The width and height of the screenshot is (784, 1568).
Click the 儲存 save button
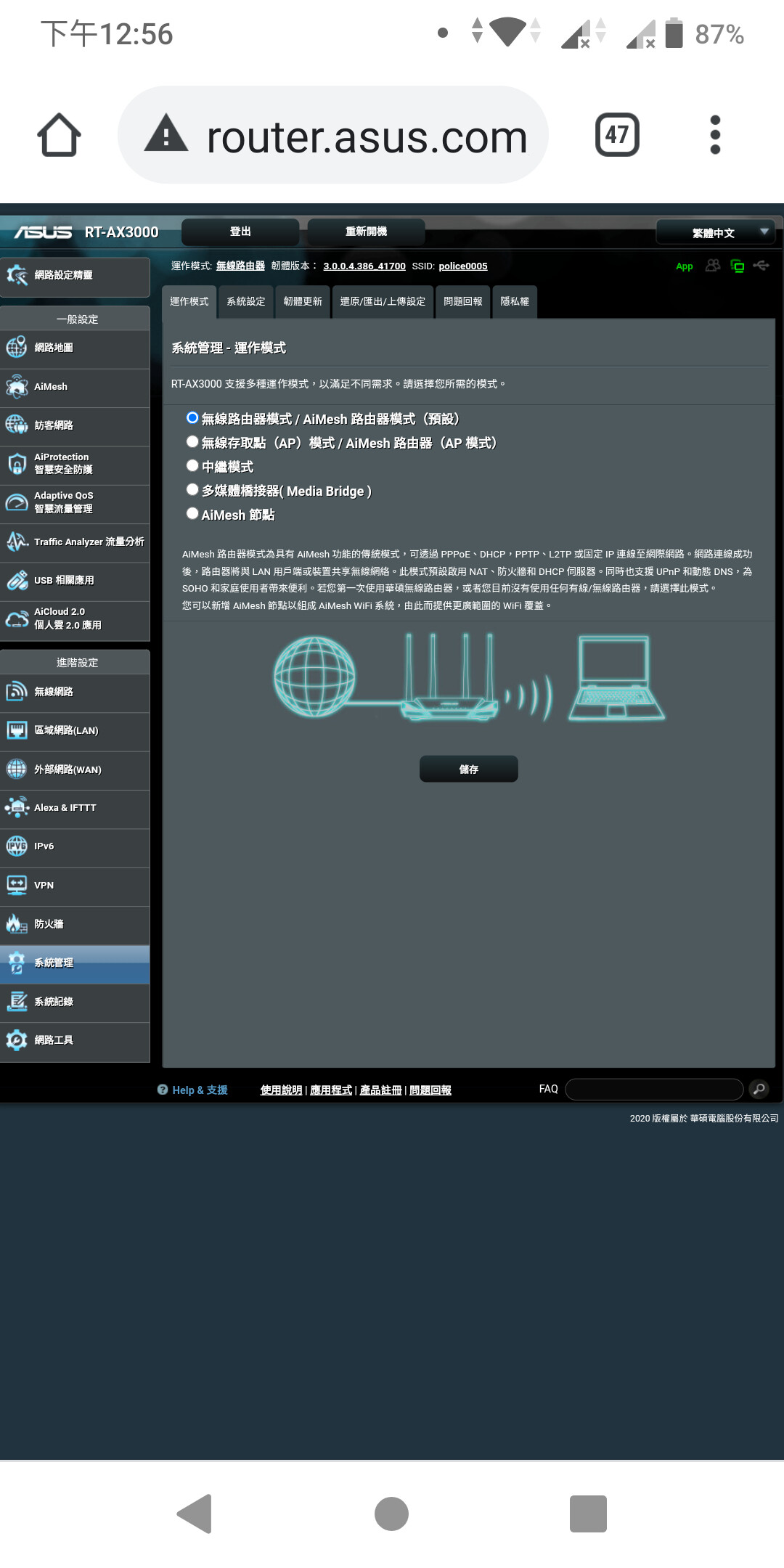click(x=469, y=769)
